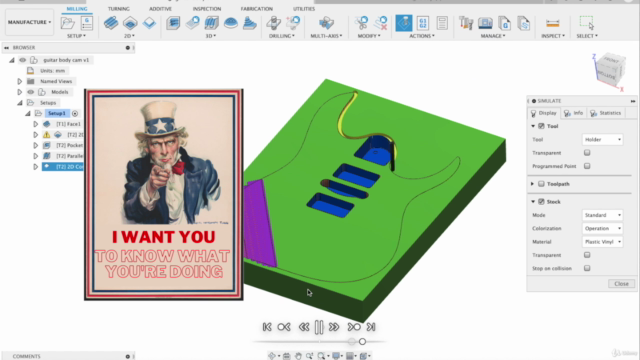The image size is (640, 360).
Task: Open the MANUFACTURE workspace dropdown
Action: click(29, 22)
